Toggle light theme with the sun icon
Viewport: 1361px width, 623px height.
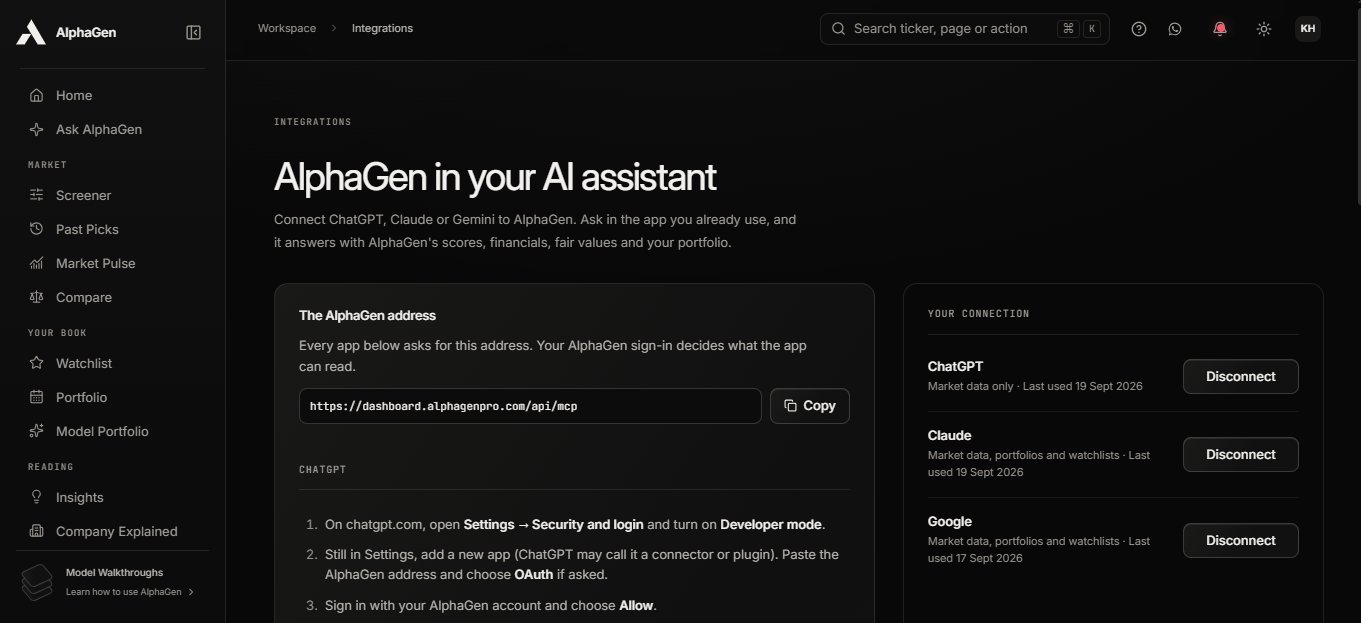click(1264, 29)
